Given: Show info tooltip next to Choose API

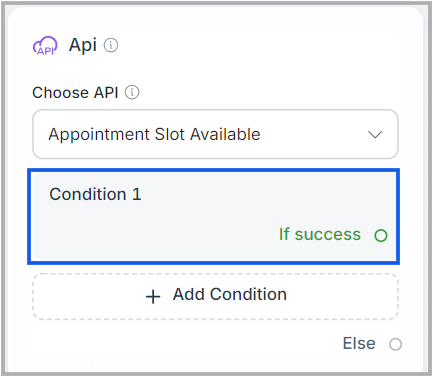Looking at the screenshot, I should click(132, 92).
